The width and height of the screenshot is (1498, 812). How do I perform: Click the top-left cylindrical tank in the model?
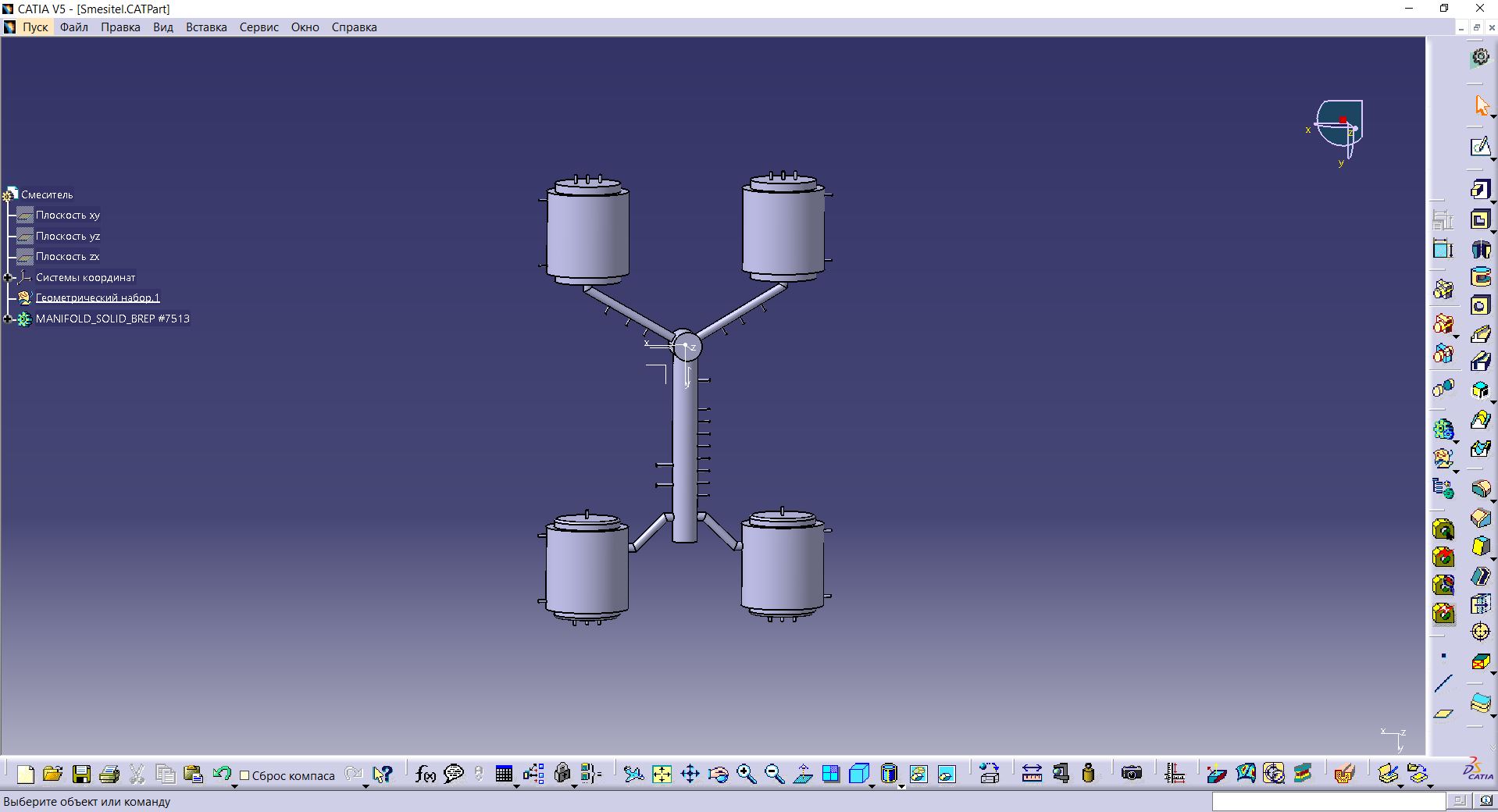click(x=587, y=232)
